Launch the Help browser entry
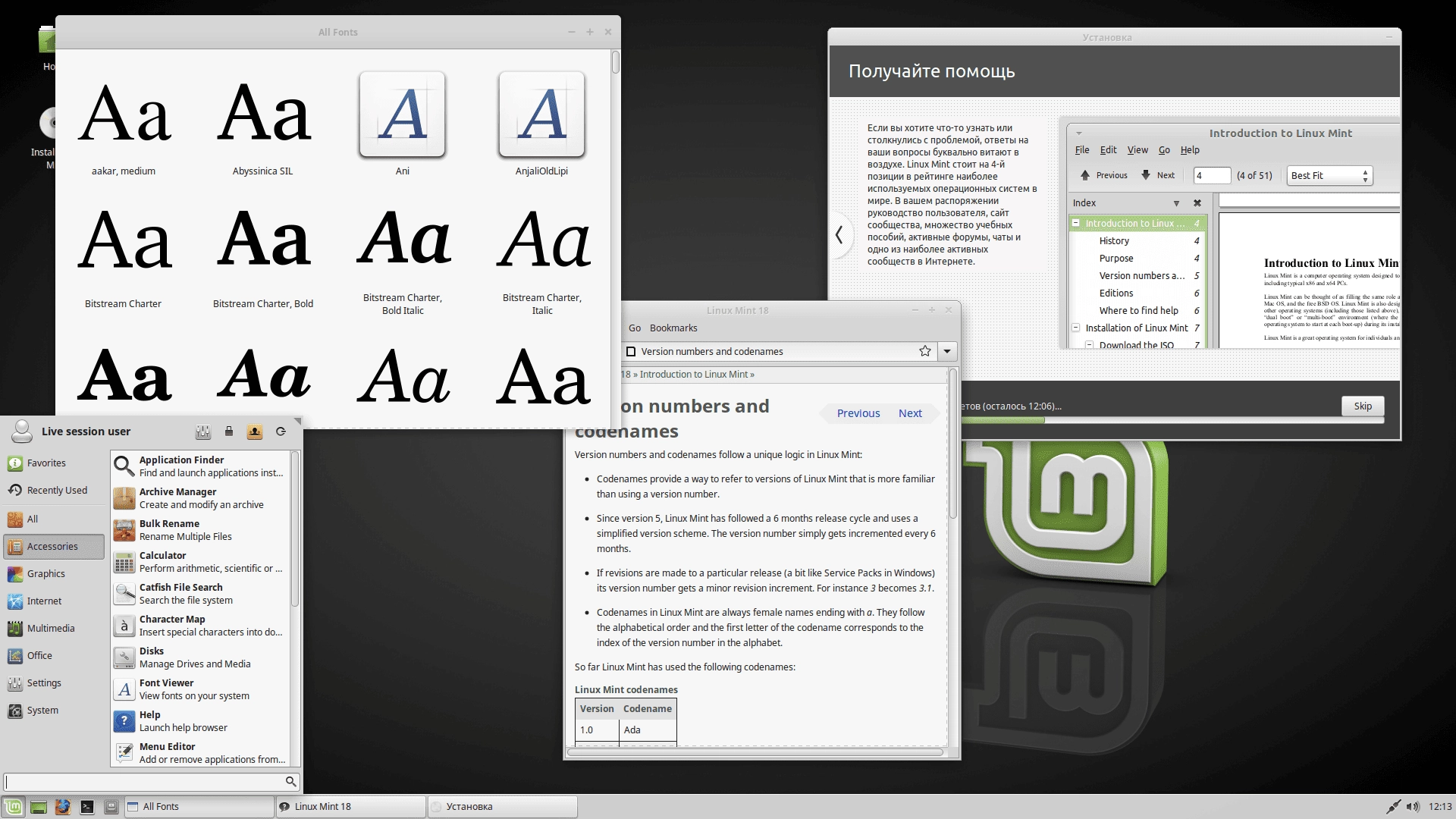This screenshot has width=1456, height=819. [x=200, y=721]
